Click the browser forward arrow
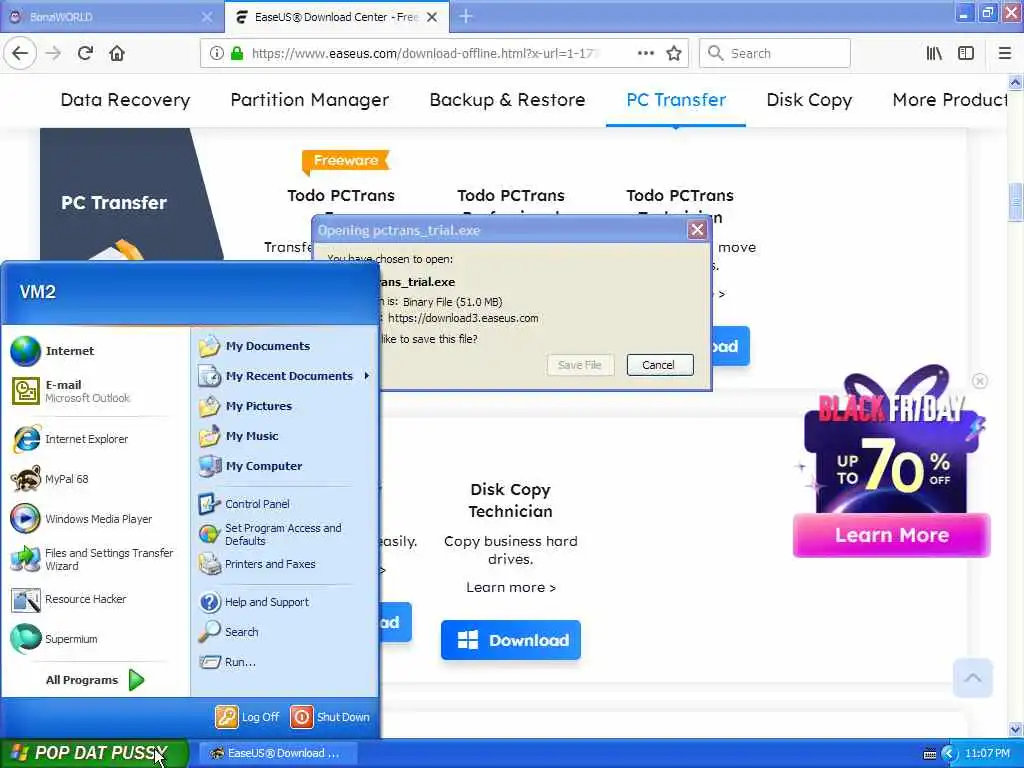This screenshot has width=1024, height=768. [x=54, y=54]
